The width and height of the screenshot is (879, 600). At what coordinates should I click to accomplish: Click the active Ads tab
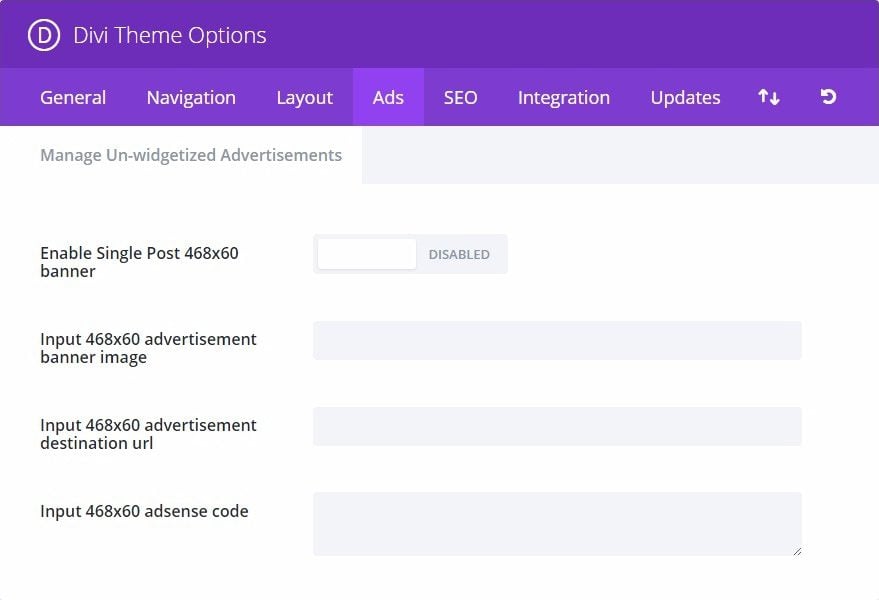point(388,98)
